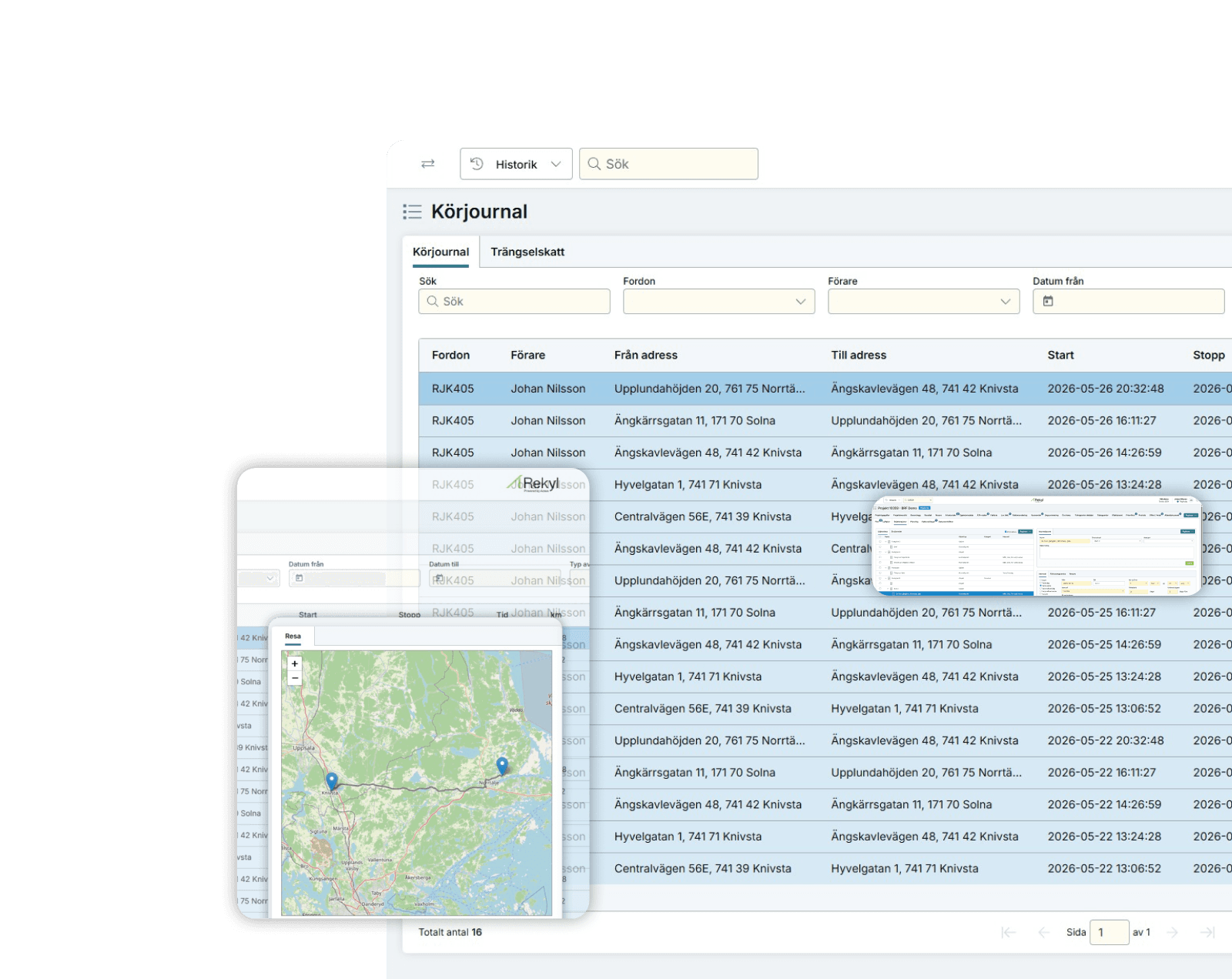Select the Resa tab above the map
Viewport: 1232px width, 979px height.
click(293, 637)
